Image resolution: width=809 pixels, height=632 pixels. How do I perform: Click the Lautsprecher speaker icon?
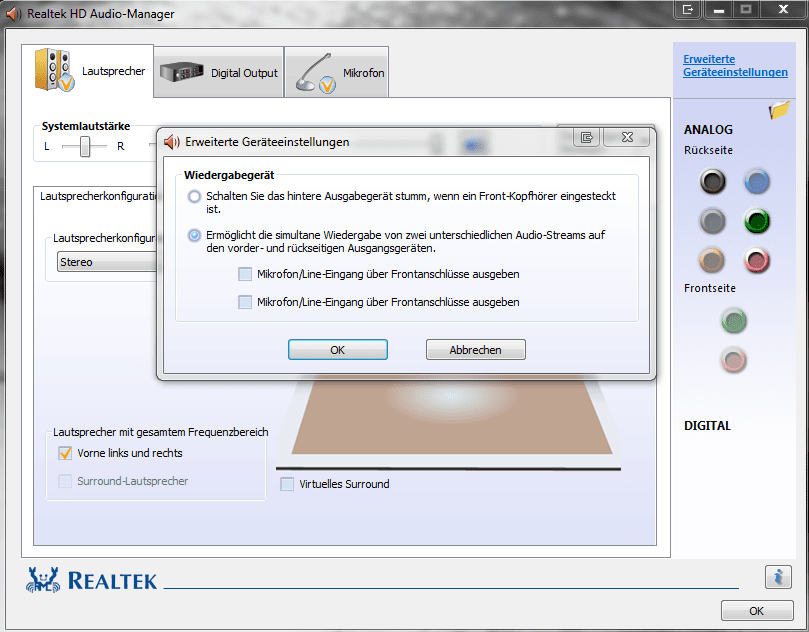click(x=54, y=71)
